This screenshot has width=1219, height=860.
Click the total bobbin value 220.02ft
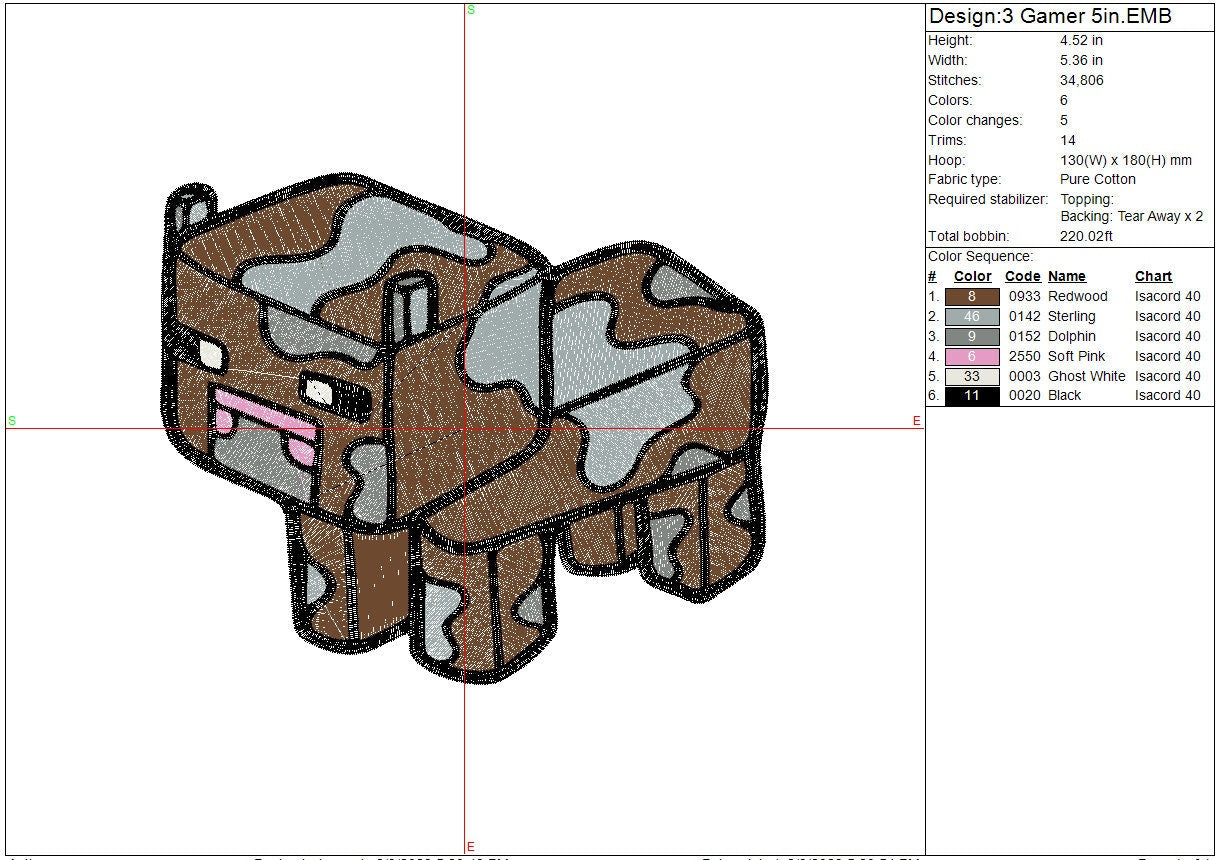(x=1086, y=237)
